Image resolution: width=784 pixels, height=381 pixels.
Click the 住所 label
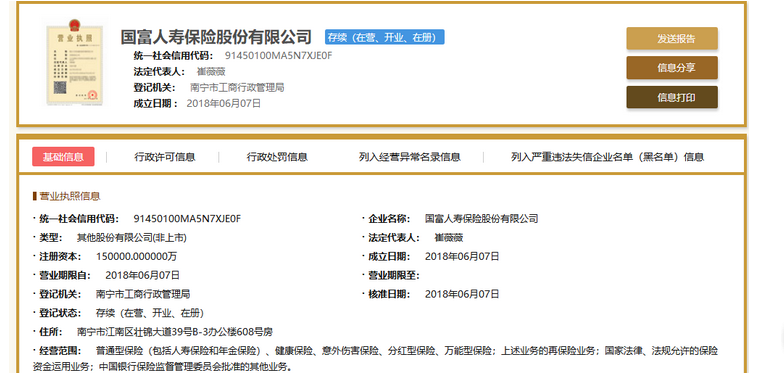point(50,332)
